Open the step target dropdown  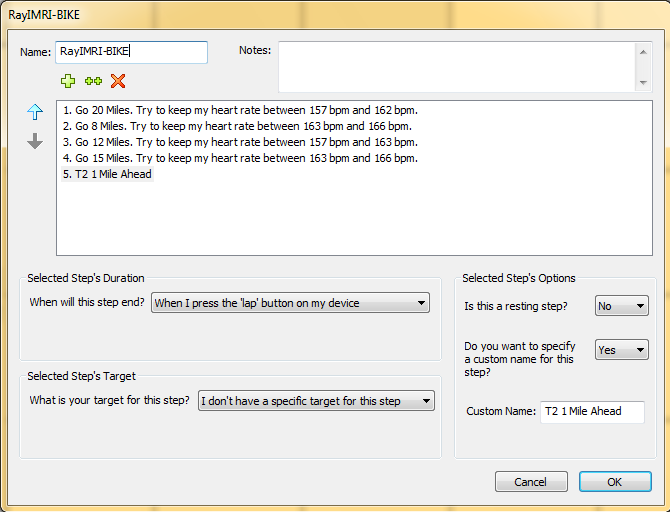pyautogui.click(x=316, y=401)
